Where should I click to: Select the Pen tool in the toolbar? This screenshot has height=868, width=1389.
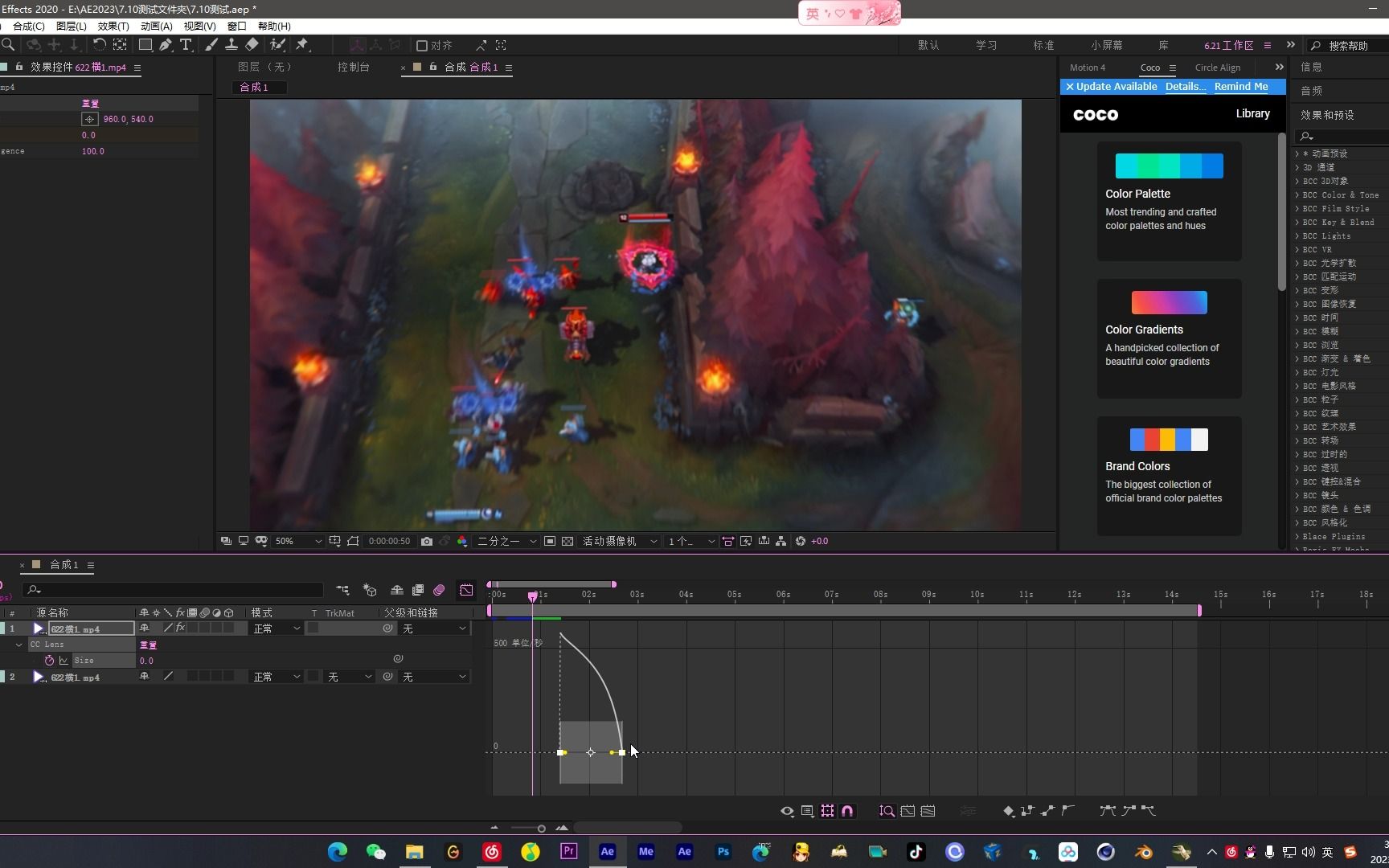tap(166, 45)
